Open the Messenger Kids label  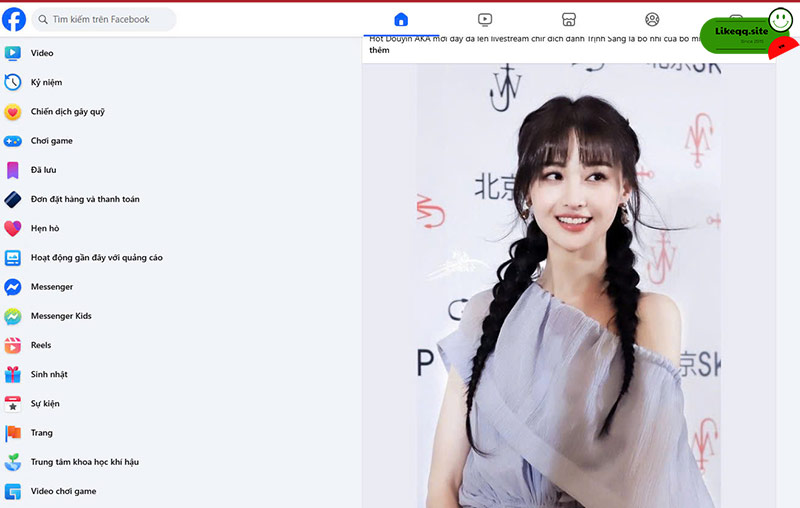(61, 316)
